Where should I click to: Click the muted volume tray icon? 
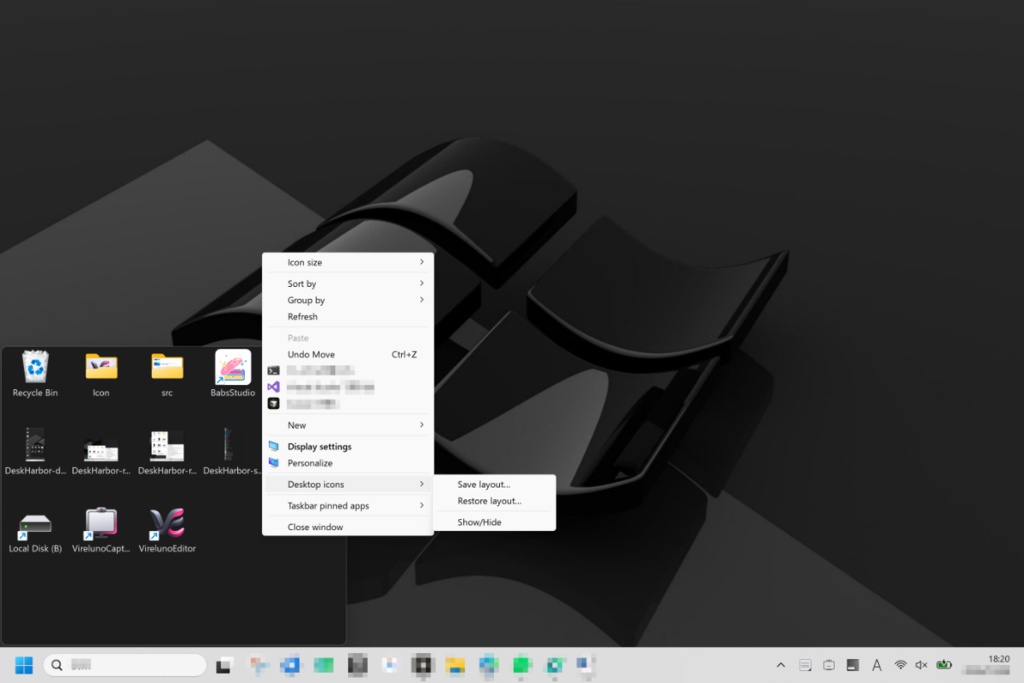pyautogui.click(x=921, y=665)
